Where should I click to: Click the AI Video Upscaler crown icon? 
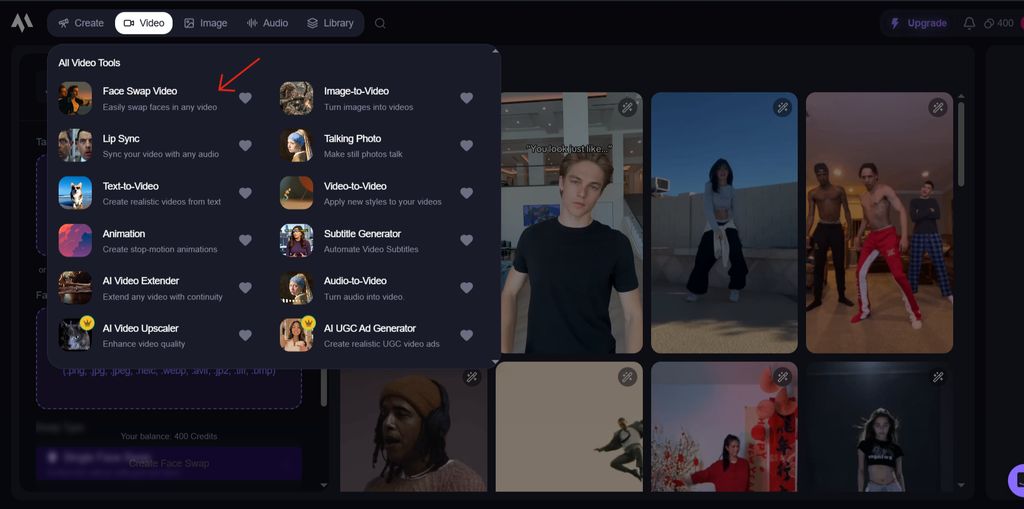[x=86, y=323]
